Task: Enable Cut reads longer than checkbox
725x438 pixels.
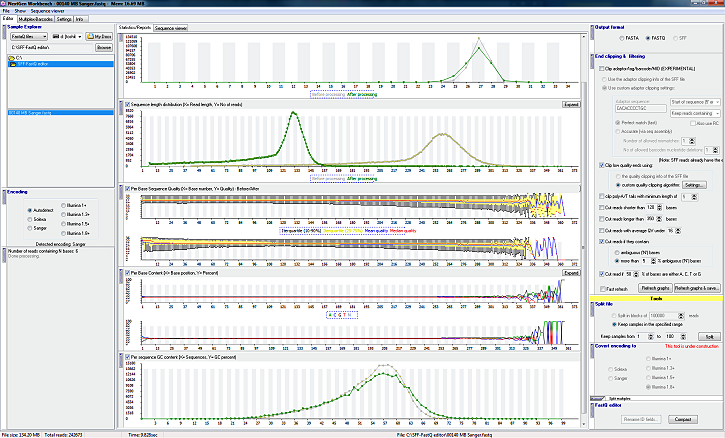Action: [602, 219]
